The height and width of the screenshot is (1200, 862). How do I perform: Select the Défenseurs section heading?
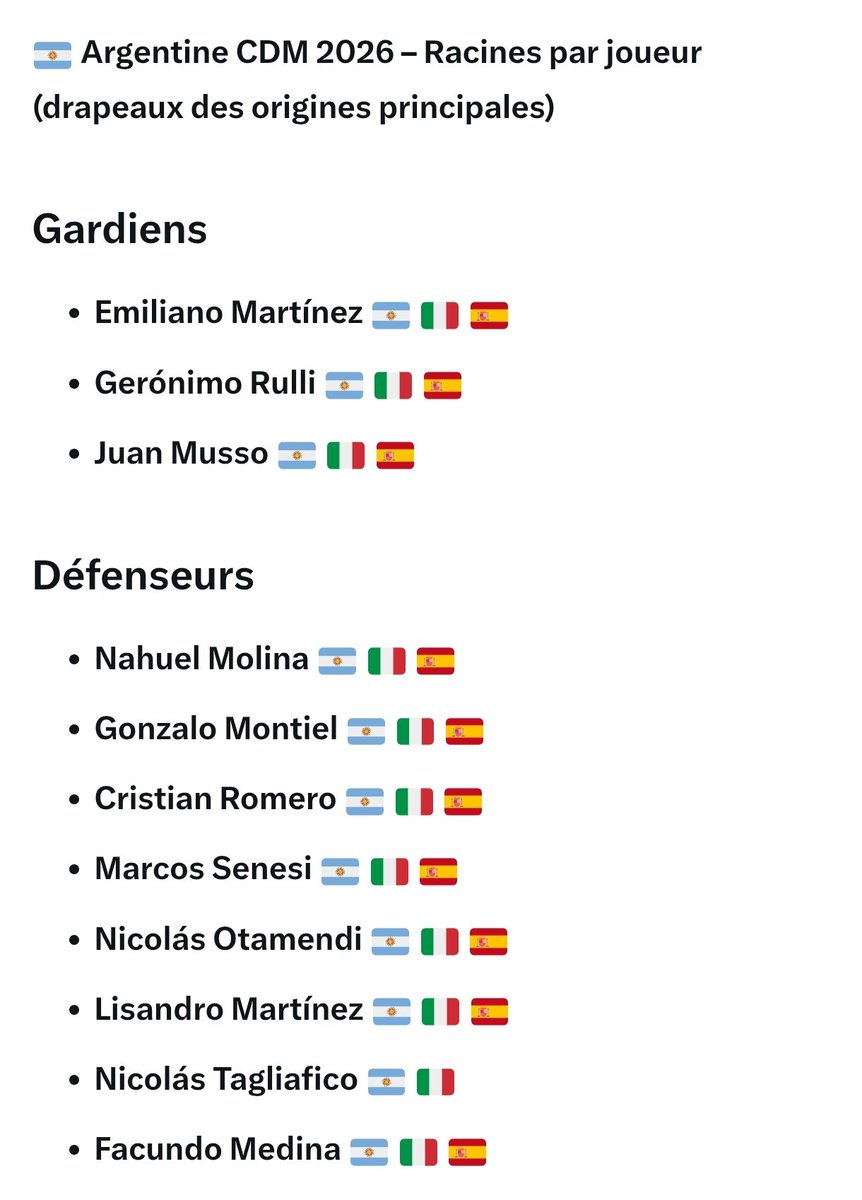(143, 576)
